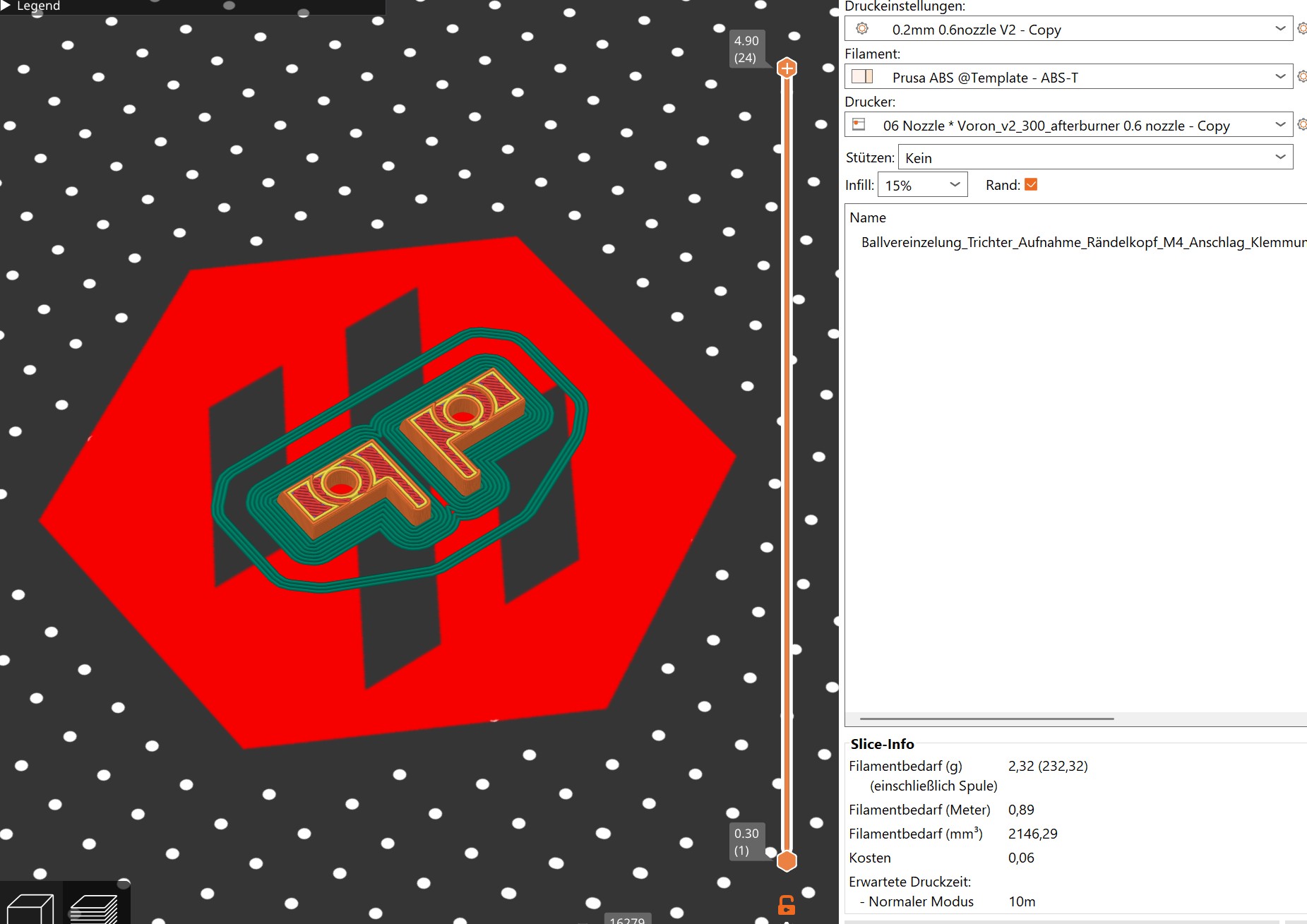Click the Kosten value 0,06
Image resolution: width=1307 pixels, height=924 pixels.
[1021, 858]
